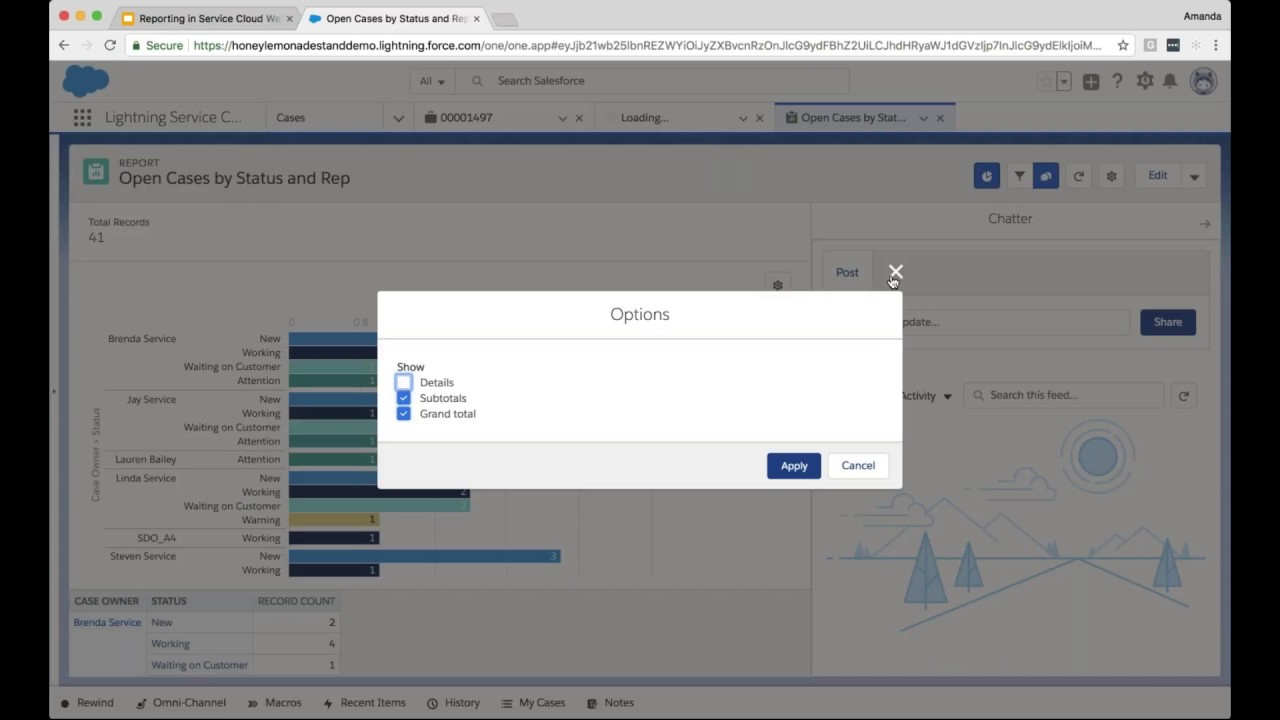Open the Loading tab dropdown arrow
1280x720 pixels.
[742, 118]
